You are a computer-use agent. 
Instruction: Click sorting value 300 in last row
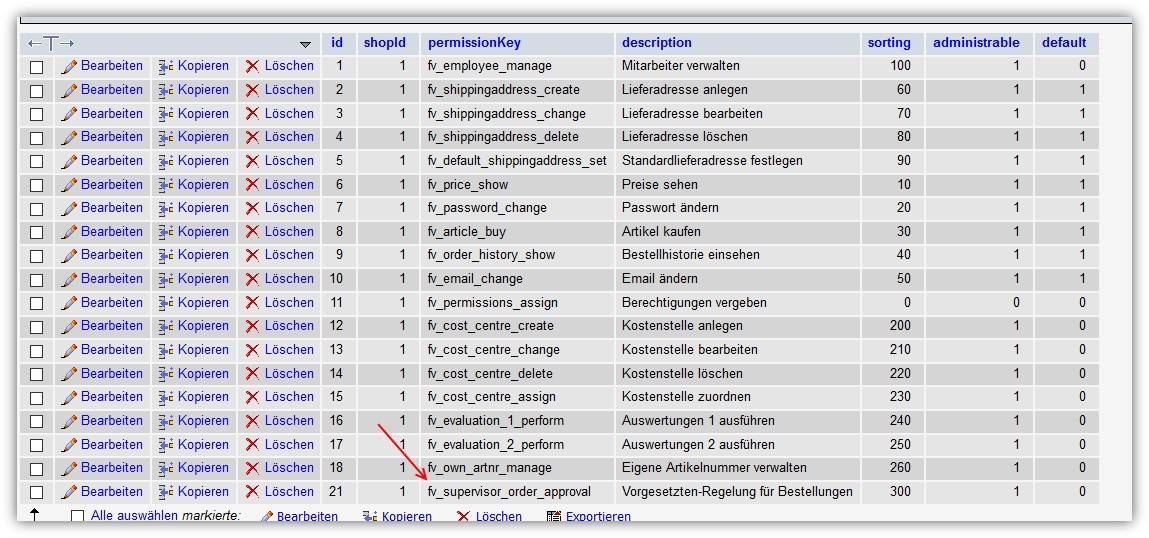point(893,492)
